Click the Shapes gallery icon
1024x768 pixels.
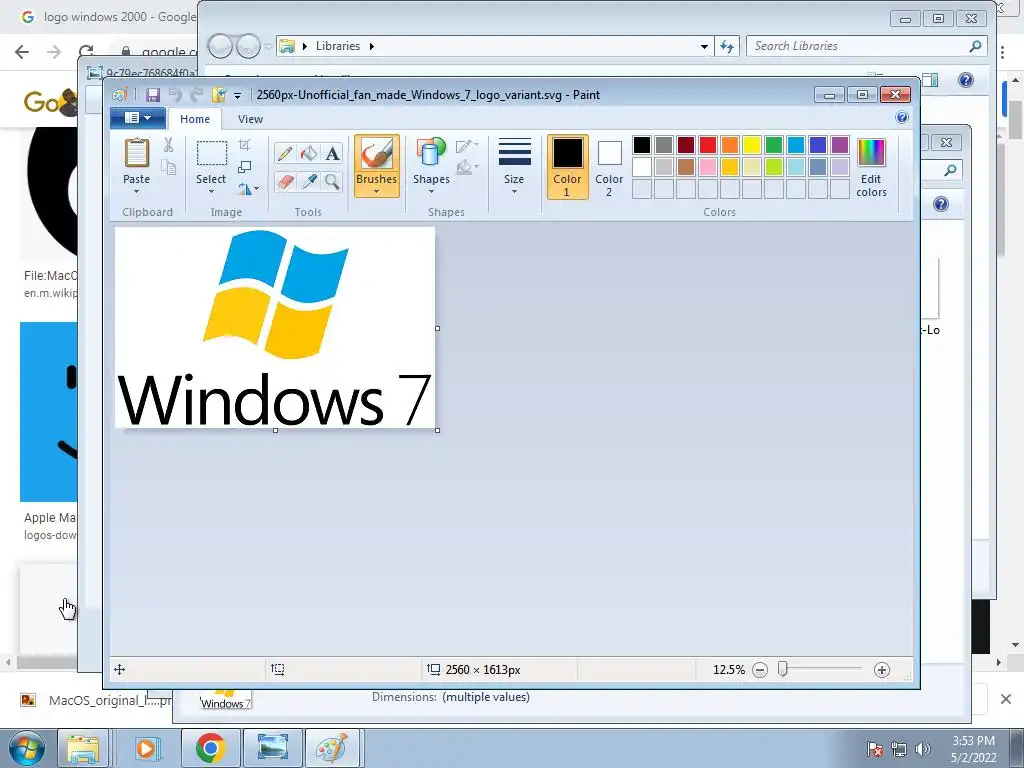pos(431,153)
